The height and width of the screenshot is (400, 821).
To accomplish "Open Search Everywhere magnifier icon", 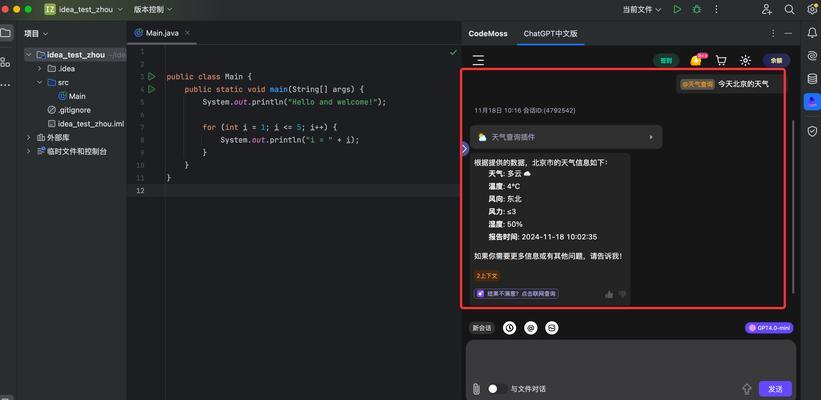I will click(789, 9).
